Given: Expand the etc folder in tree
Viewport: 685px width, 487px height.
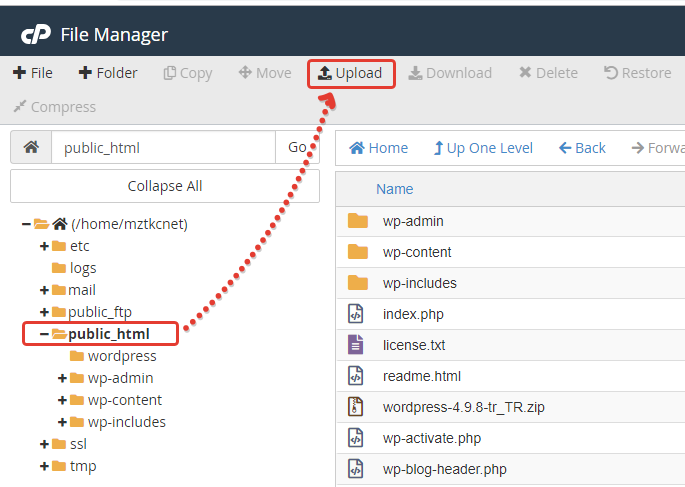Looking at the screenshot, I should (x=44, y=246).
